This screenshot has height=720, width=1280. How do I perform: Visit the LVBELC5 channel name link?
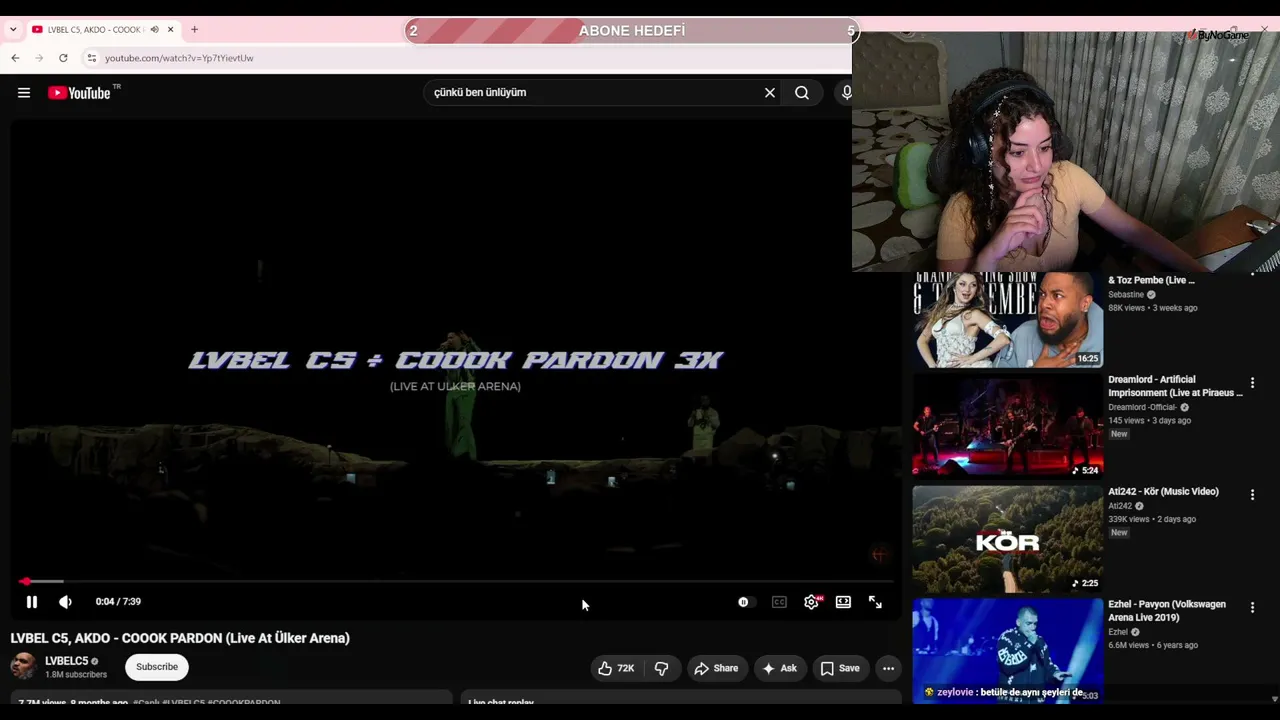pyautogui.click(x=67, y=661)
